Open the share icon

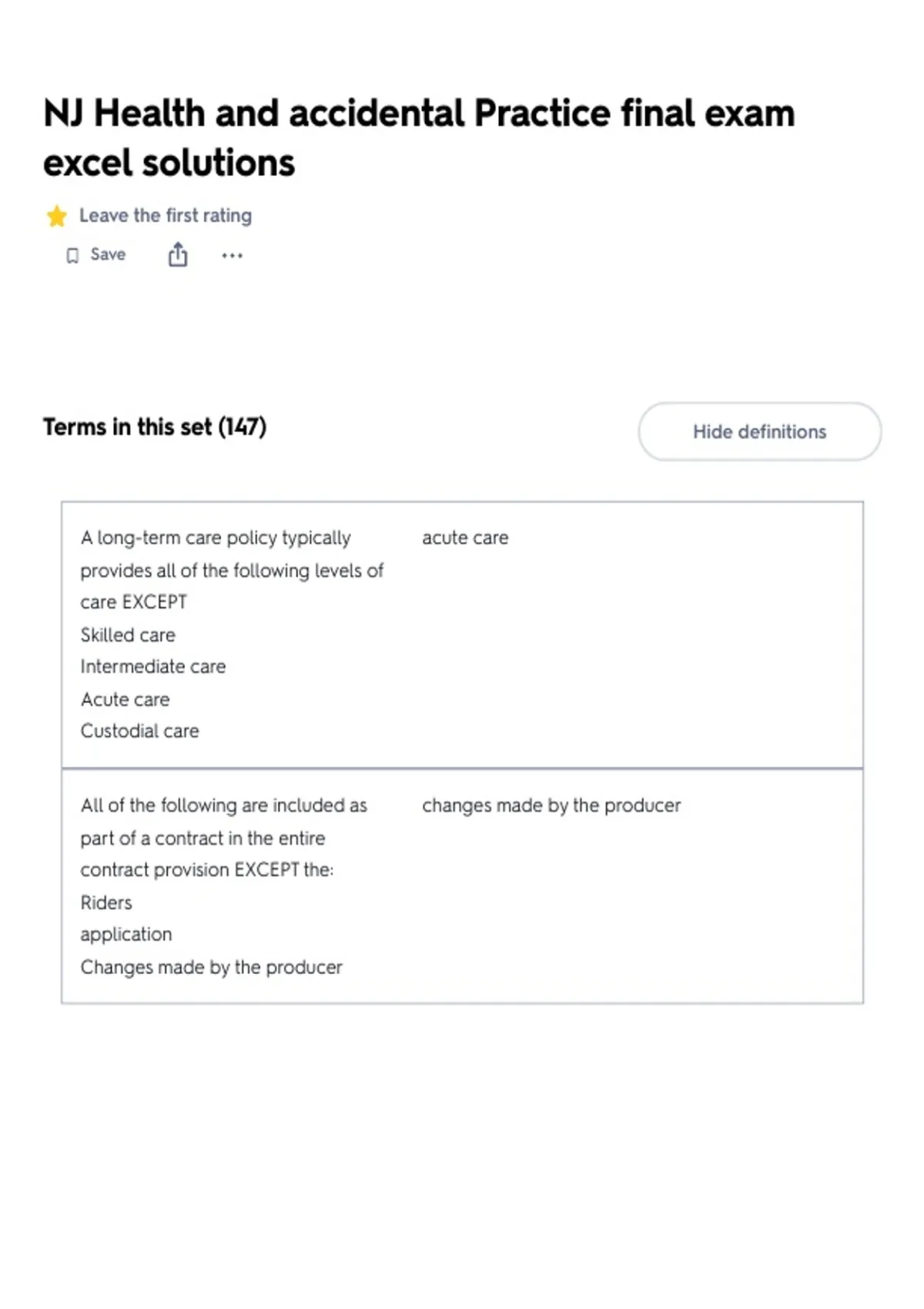pos(178,254)
